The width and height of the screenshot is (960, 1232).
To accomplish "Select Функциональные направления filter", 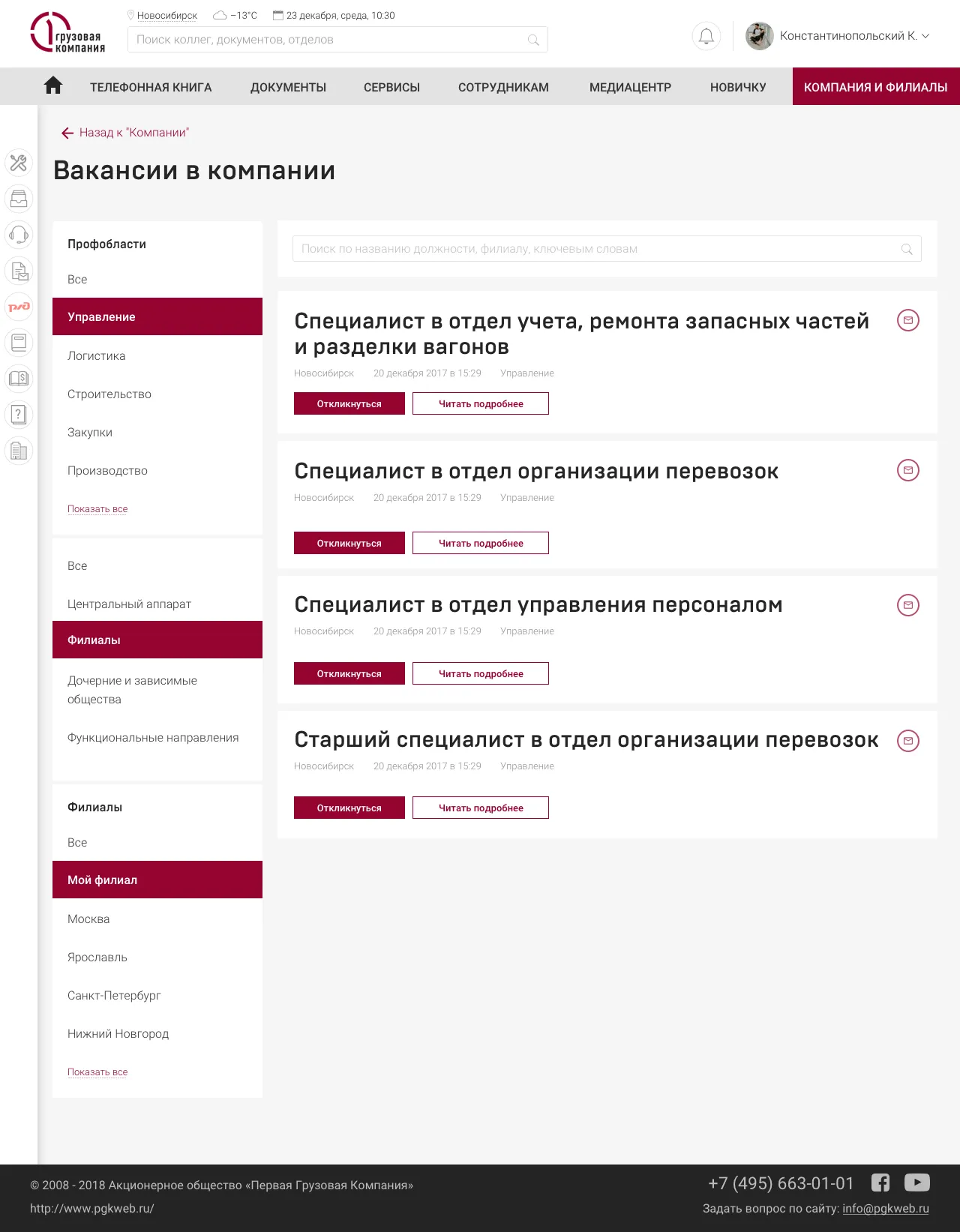I will pyautogui.click(x=153, y=737).
